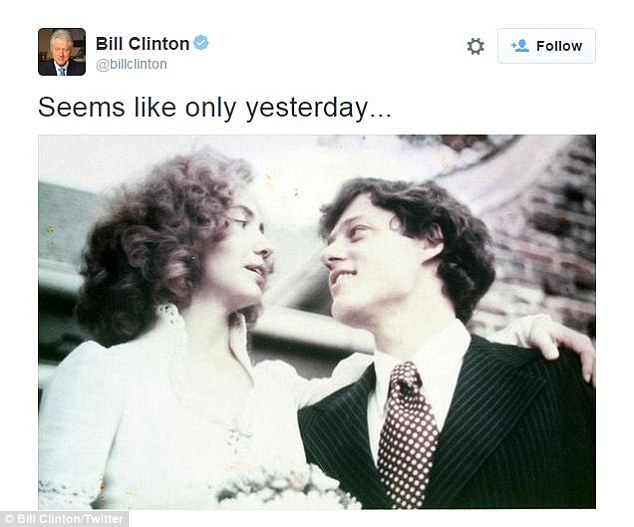Click Bill Clinton's profile avatar

[x=61, y=52]
